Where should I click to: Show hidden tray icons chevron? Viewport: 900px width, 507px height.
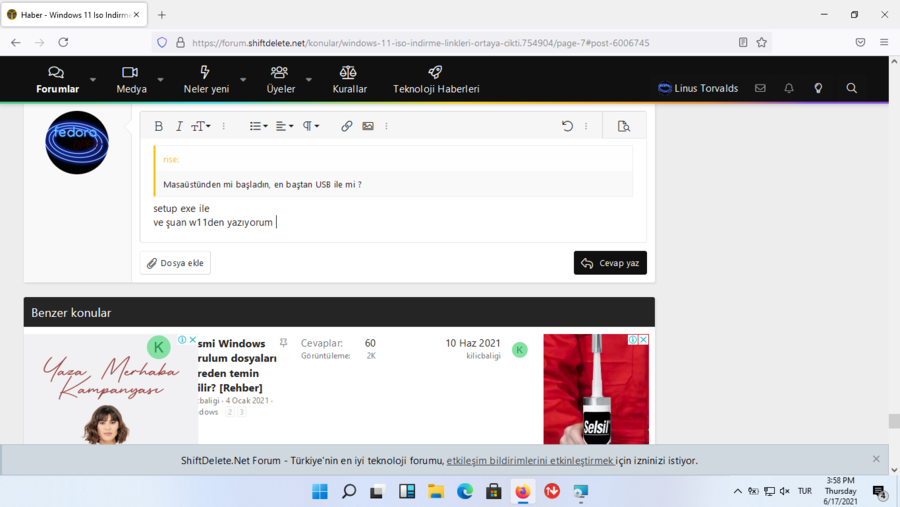point(738,491)
